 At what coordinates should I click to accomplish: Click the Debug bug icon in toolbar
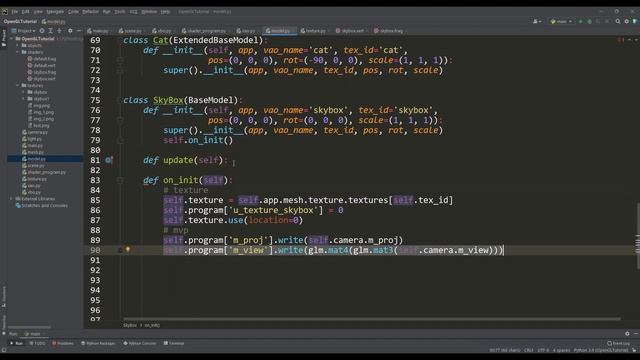click(589, 21)
